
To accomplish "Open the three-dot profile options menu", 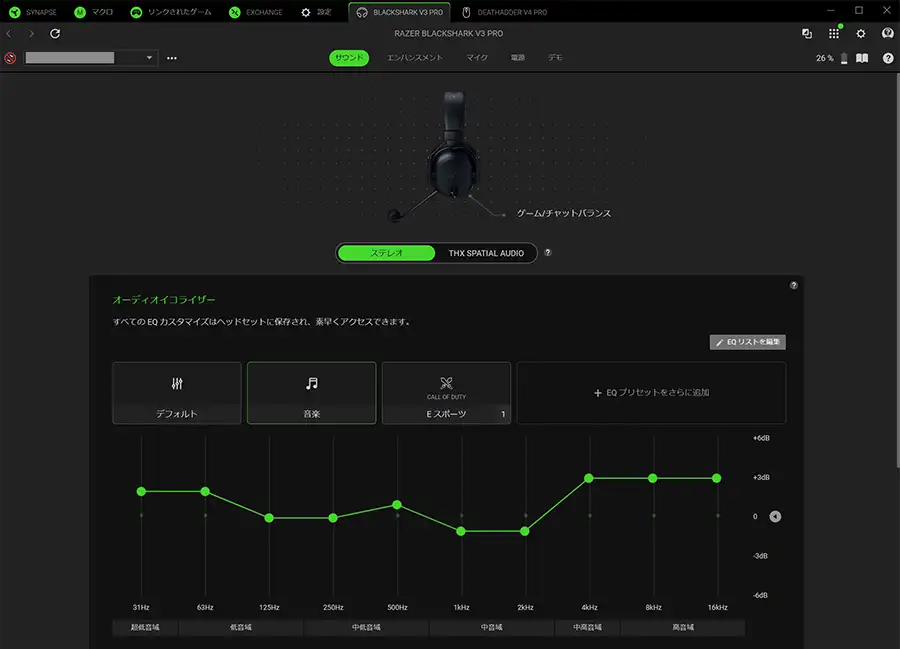I will (x=172, y=58).
